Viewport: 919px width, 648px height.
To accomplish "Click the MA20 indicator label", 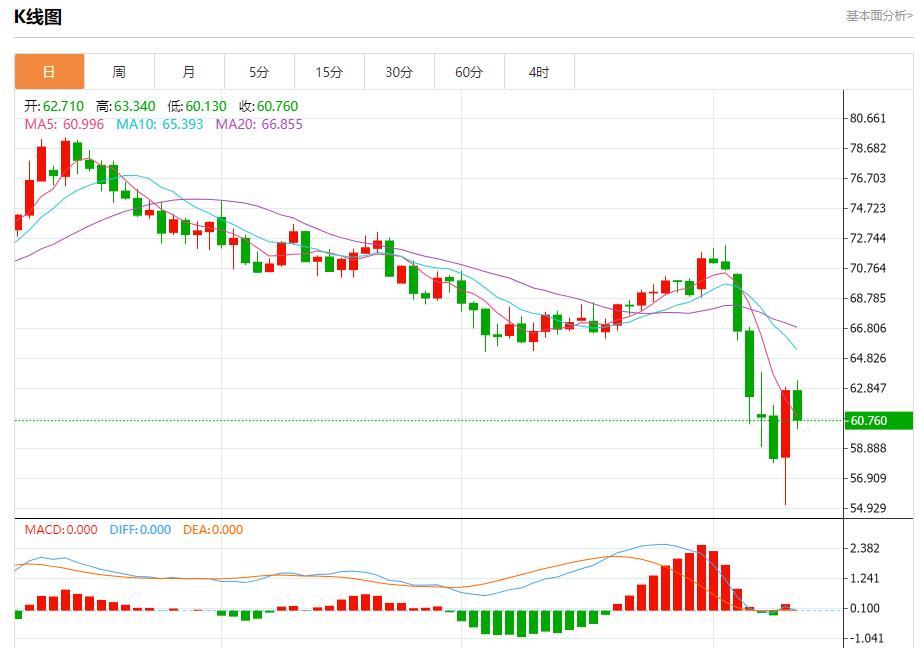I will [x=259, y=124].
